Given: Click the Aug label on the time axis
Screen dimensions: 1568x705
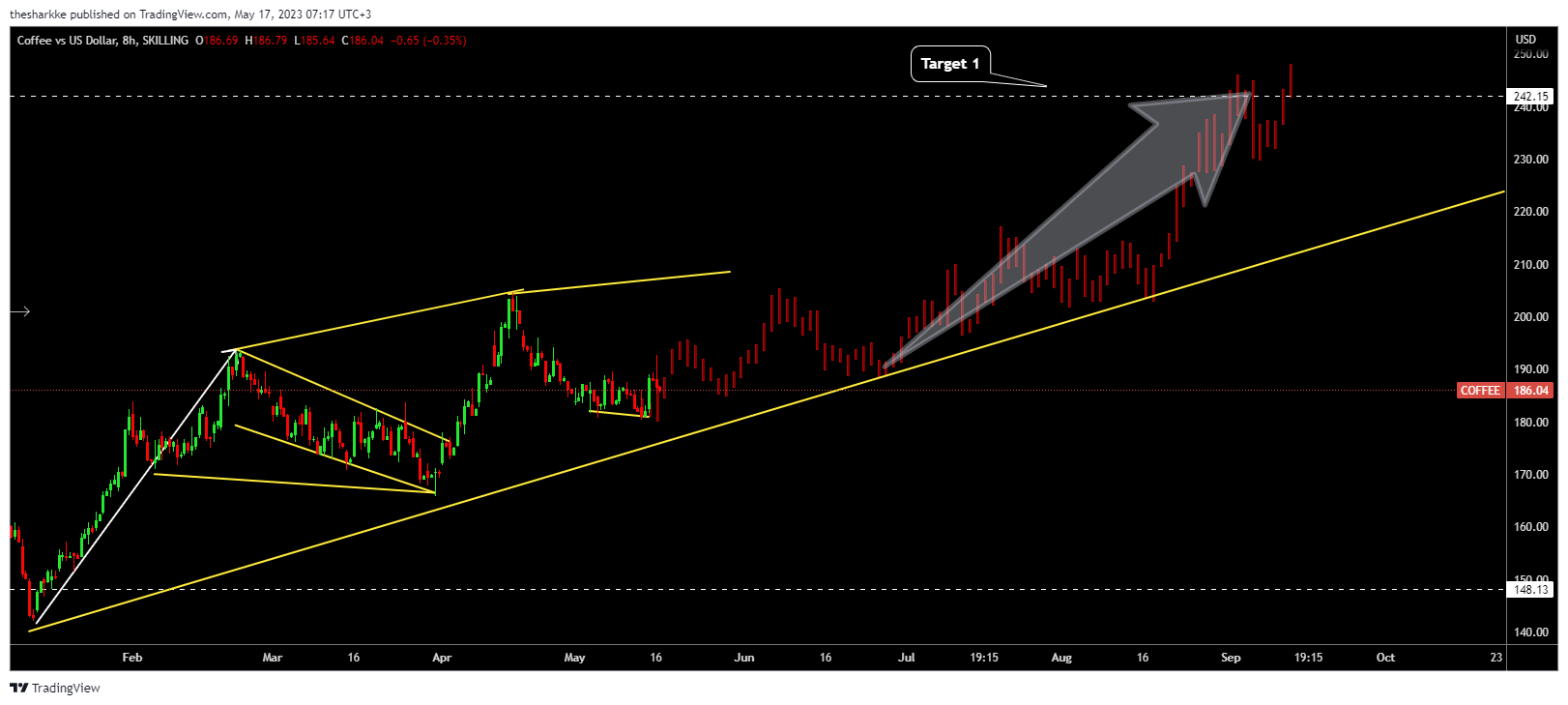Looking at the screenshot, I should point(1061,658).
